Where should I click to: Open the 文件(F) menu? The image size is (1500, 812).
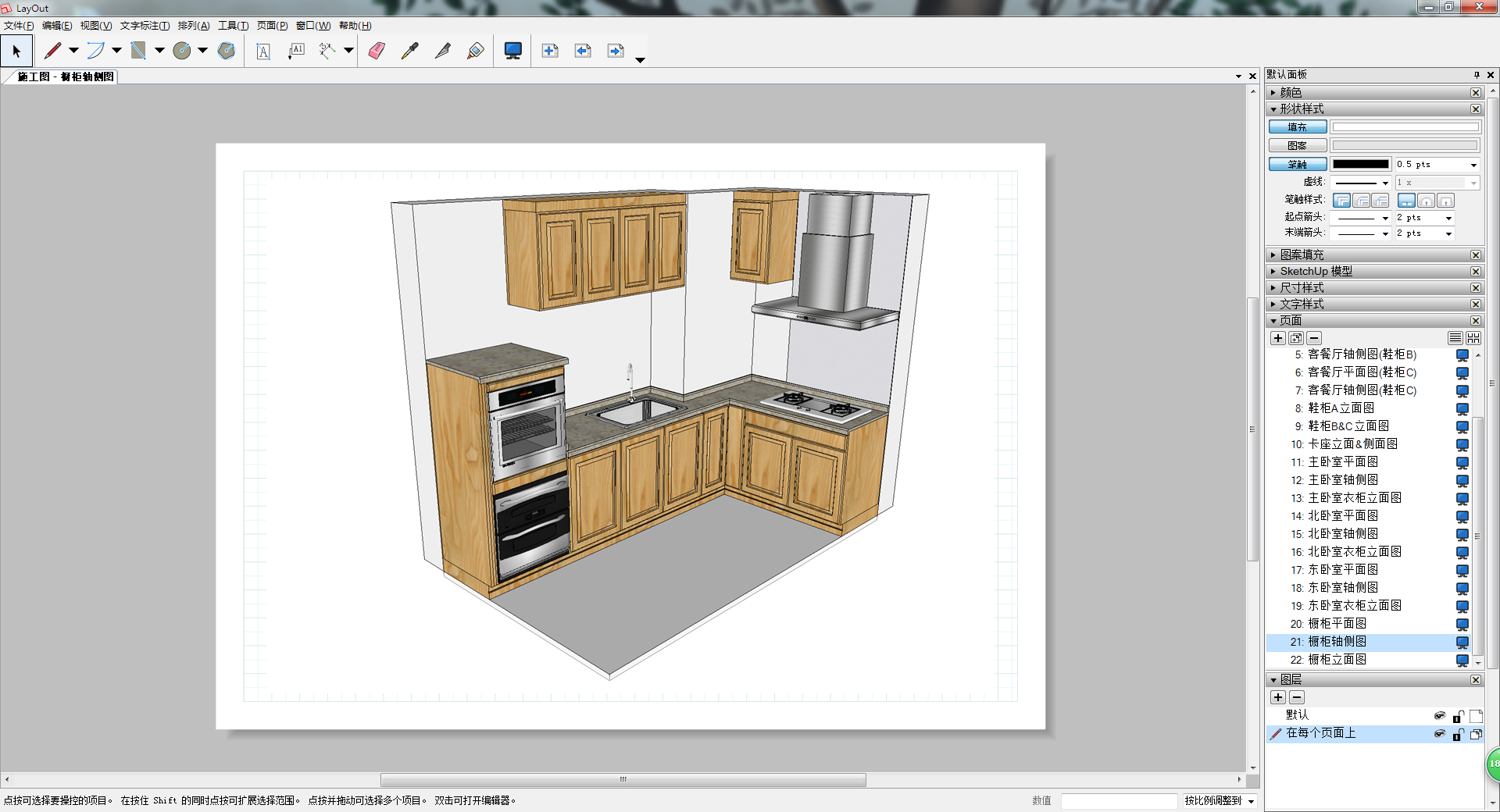point(19,26)
